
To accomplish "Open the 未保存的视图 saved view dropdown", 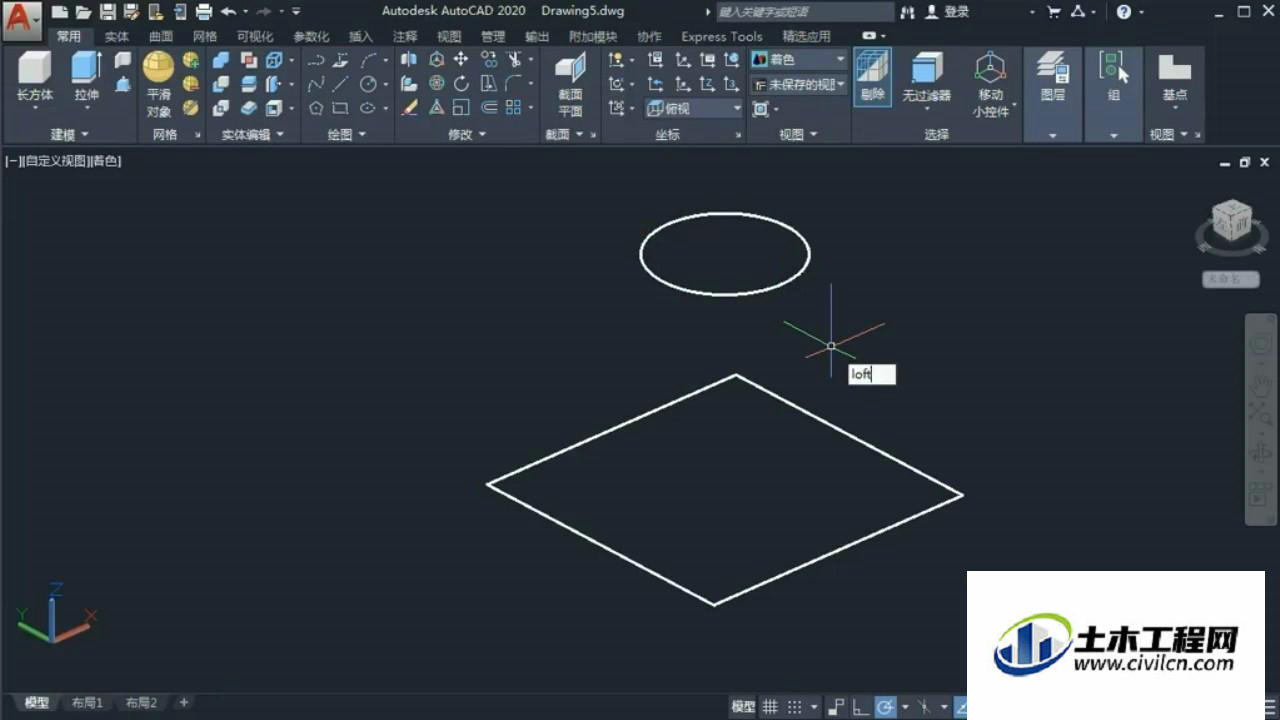I will pyautogui.click(x=799, y=85).
